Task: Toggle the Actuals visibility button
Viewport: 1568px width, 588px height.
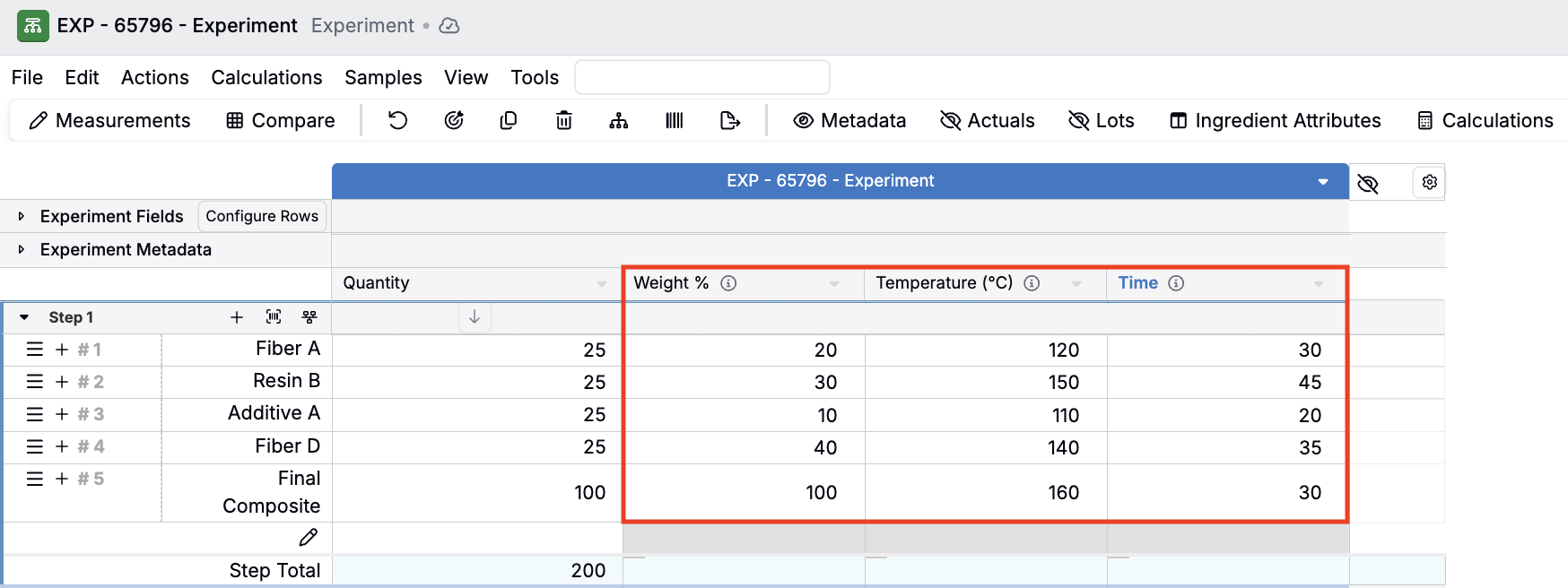Action: tap(987, 120)
